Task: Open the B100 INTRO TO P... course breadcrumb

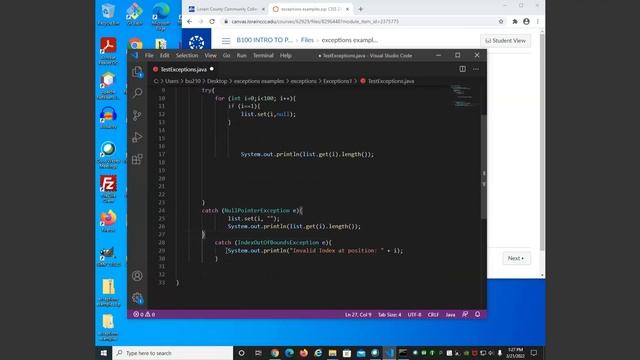Action: [x=264, y=40]
